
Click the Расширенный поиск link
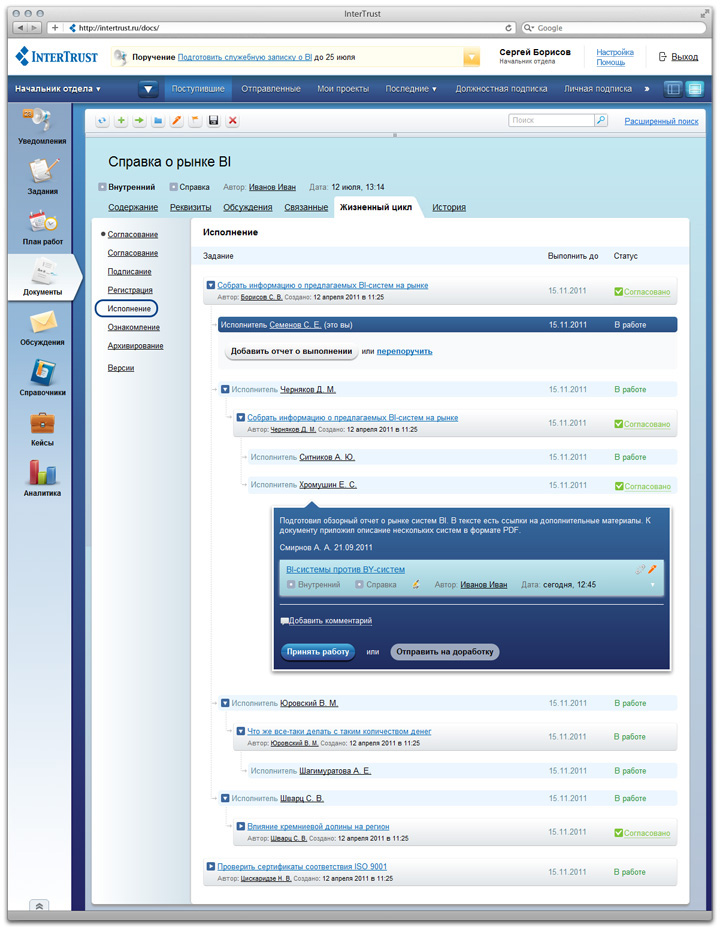(661, 121)
